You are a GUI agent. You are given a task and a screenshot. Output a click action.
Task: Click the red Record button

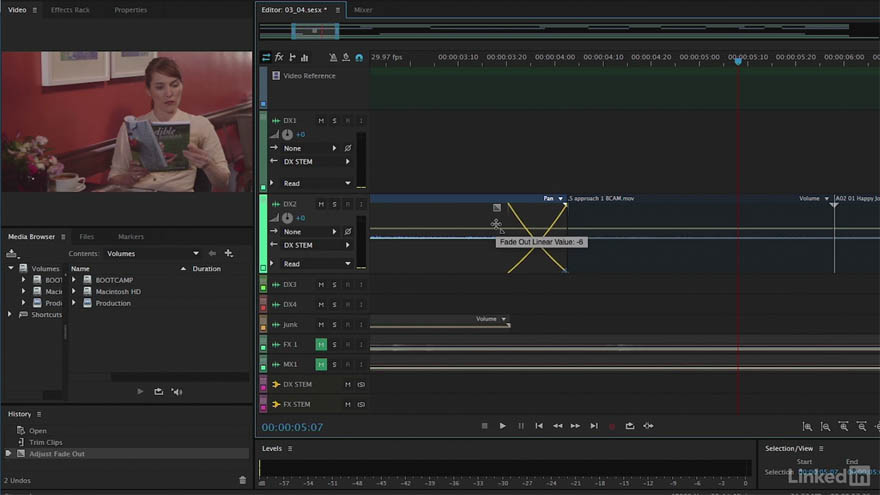[x=612, y=427]
